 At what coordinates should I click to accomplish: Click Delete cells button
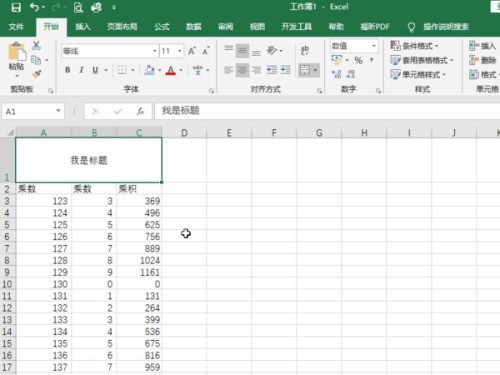482,60
